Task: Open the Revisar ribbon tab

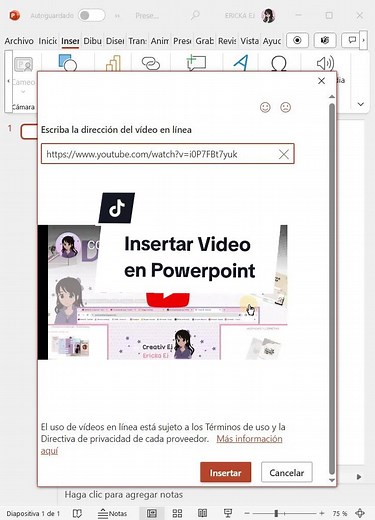Action: coord(227,41)
